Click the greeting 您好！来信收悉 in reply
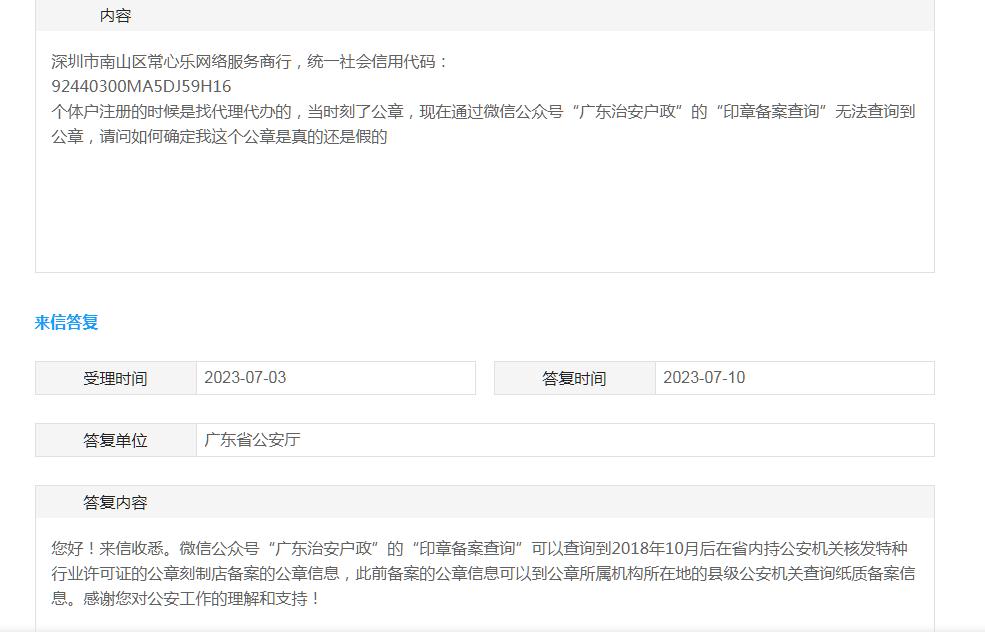985x643 pixels. point(110,549)
